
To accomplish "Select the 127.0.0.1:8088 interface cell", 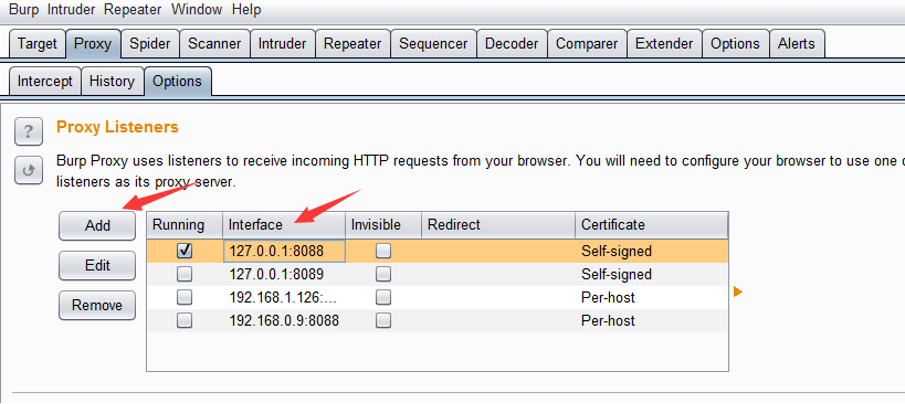I will coord(284,251).
